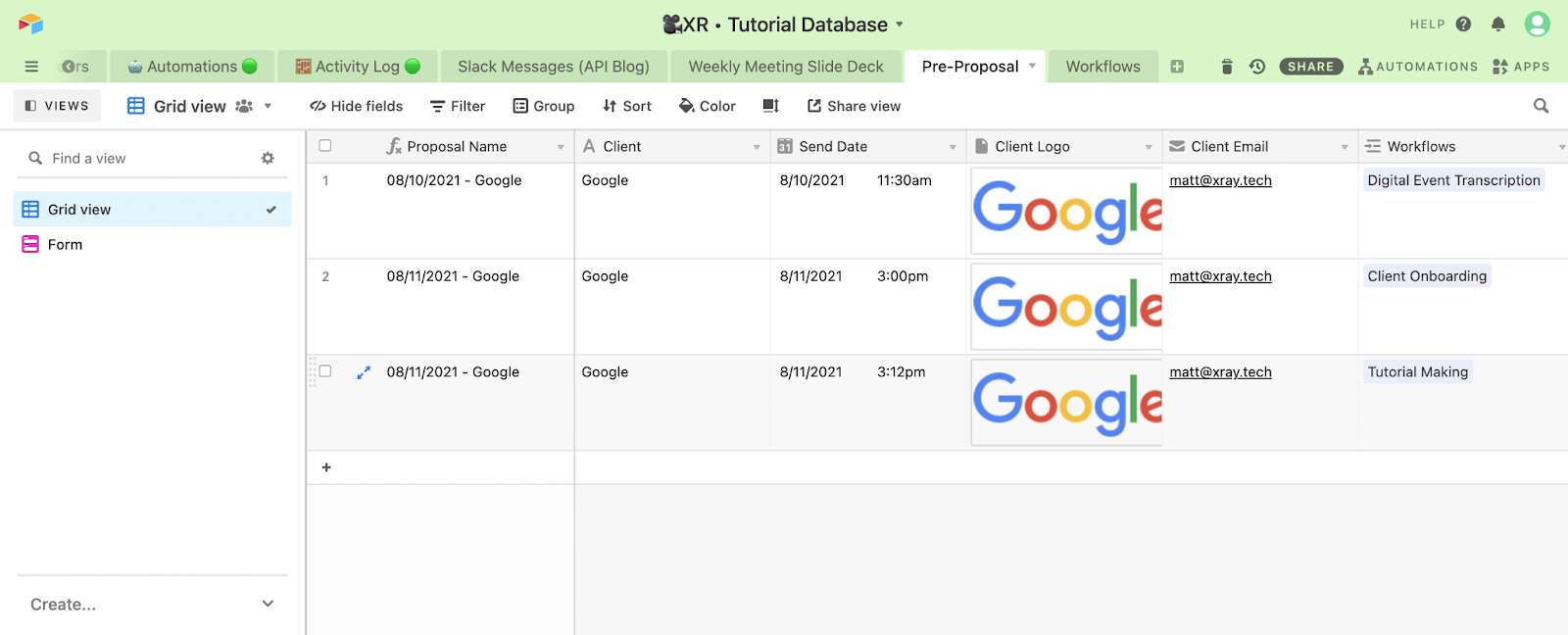This screenshot has height=635, width=1568.
Task: Open Proposal Name column dropdown
Action: pyautogui.click(x=561, y=147)
